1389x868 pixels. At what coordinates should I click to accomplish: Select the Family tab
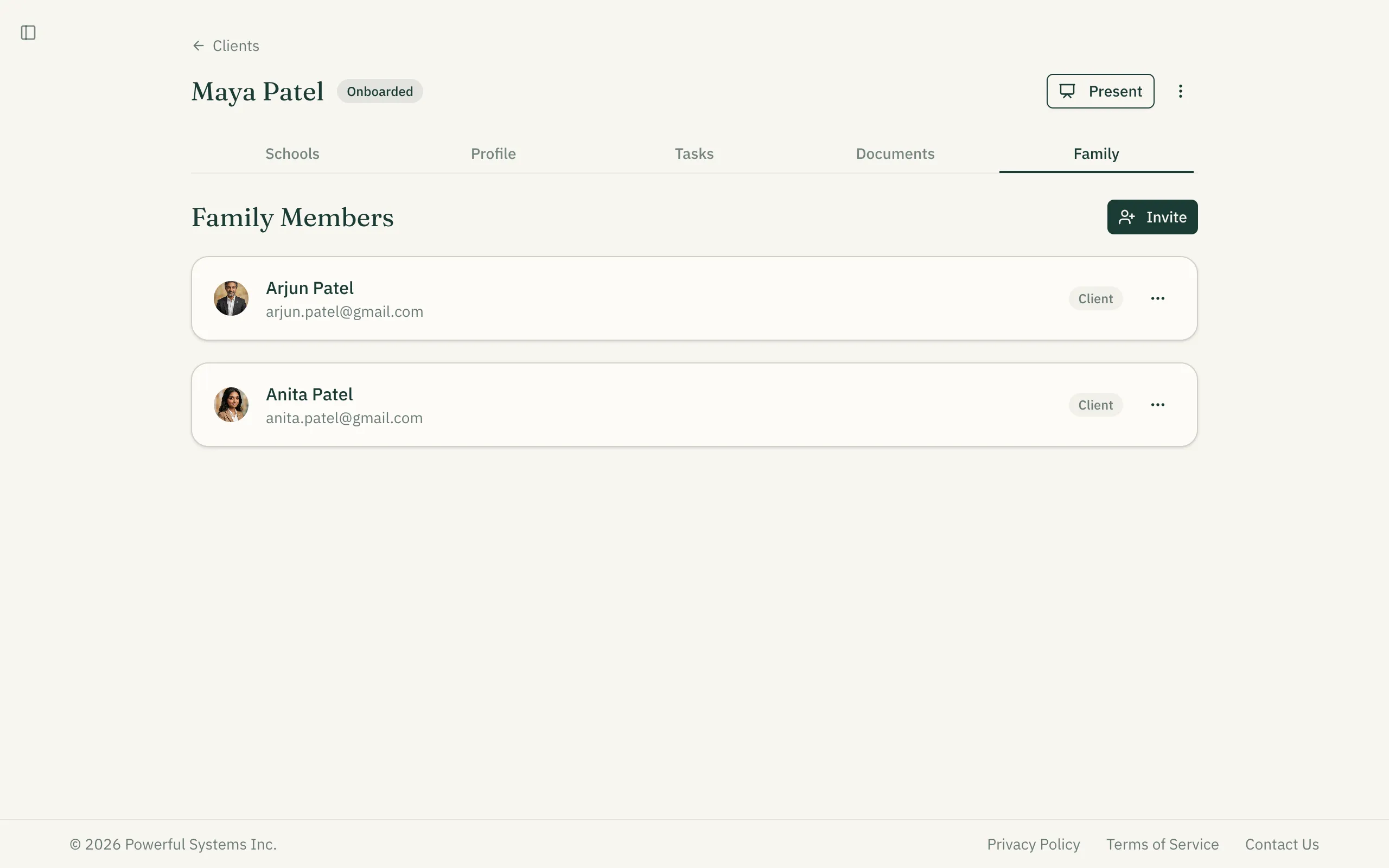[1096, 154]
